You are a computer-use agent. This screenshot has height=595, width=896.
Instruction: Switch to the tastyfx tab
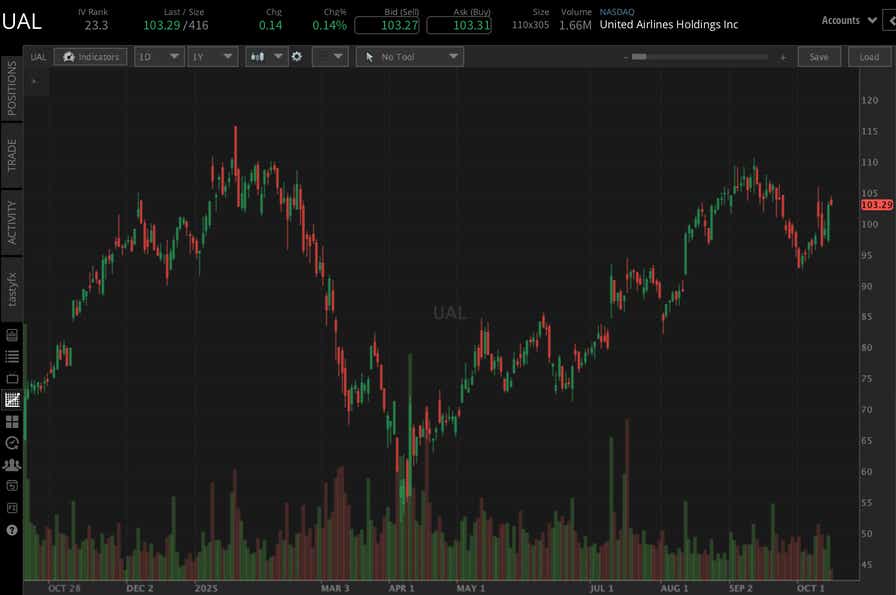(x=12, y=289)
